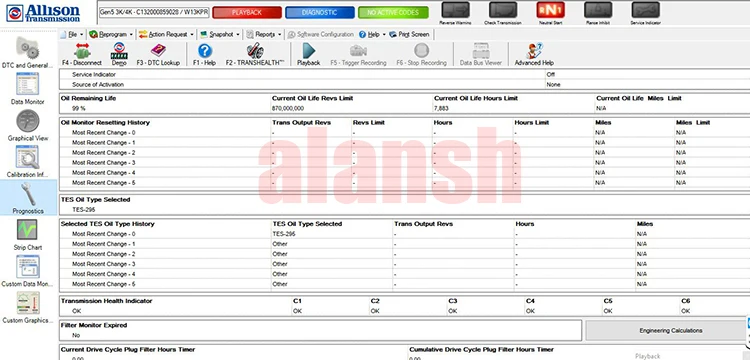Click Check Transmission indicator icon
The image size is (750, 360).
click(503, 10)
